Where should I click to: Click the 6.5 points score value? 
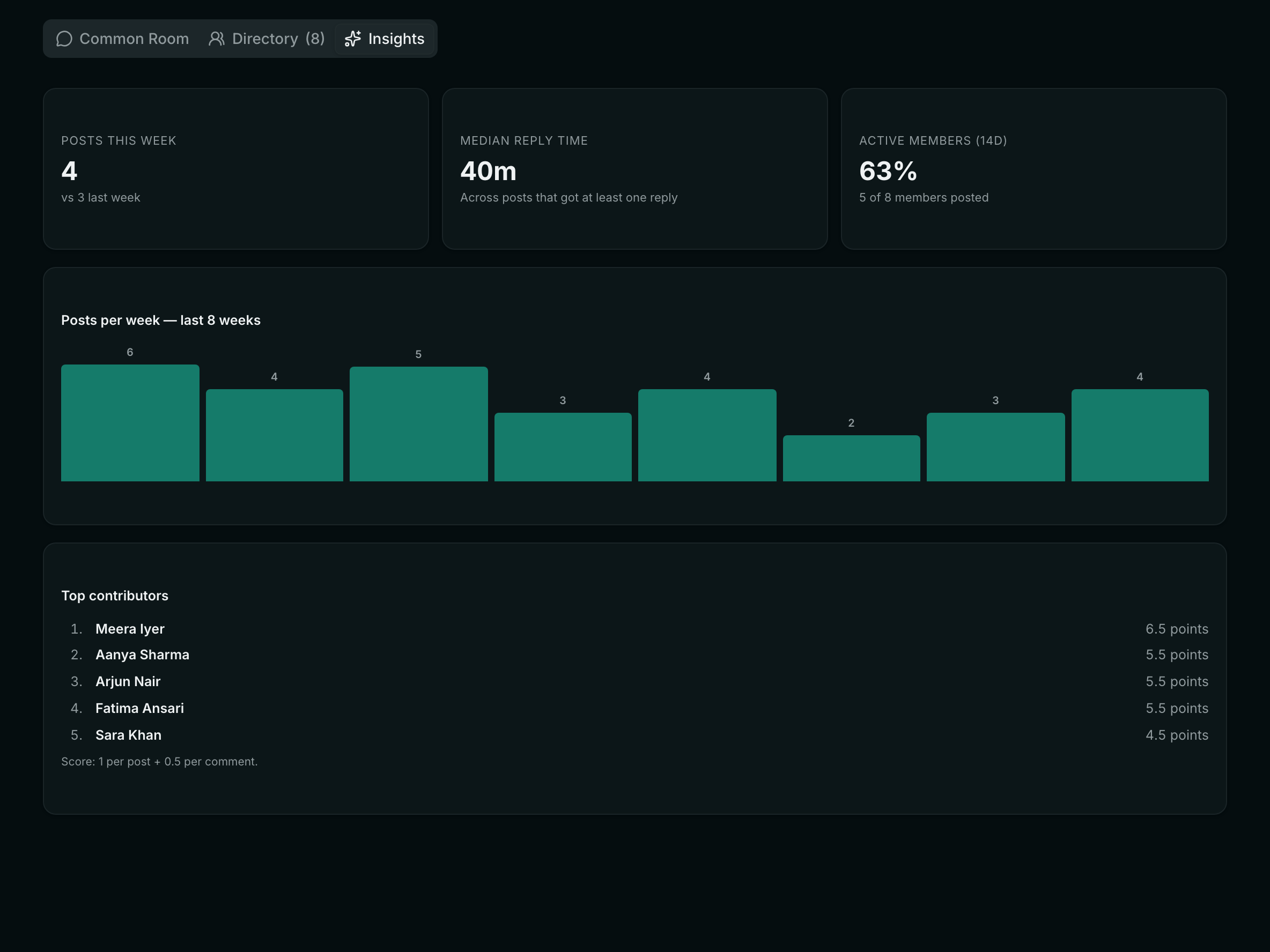tap(1177, 629)
